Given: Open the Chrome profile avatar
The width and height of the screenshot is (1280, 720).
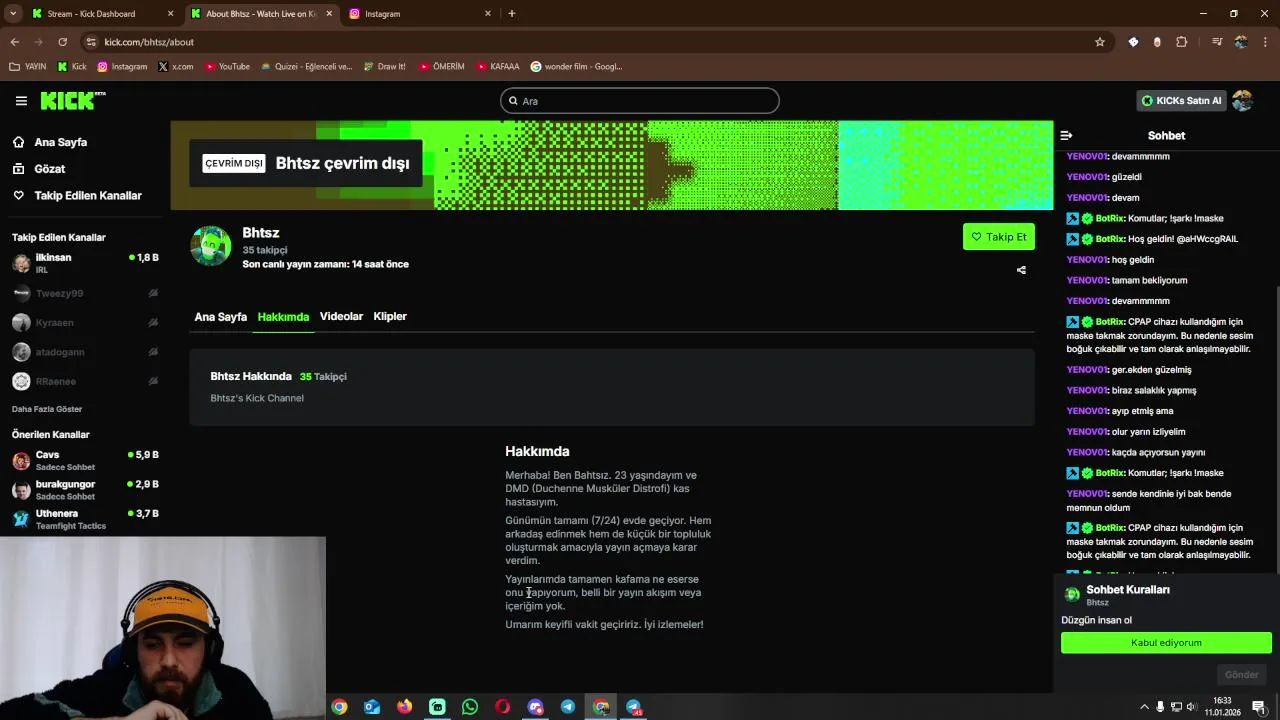Looking at the screenshot, I should [x=1241, y=42].
